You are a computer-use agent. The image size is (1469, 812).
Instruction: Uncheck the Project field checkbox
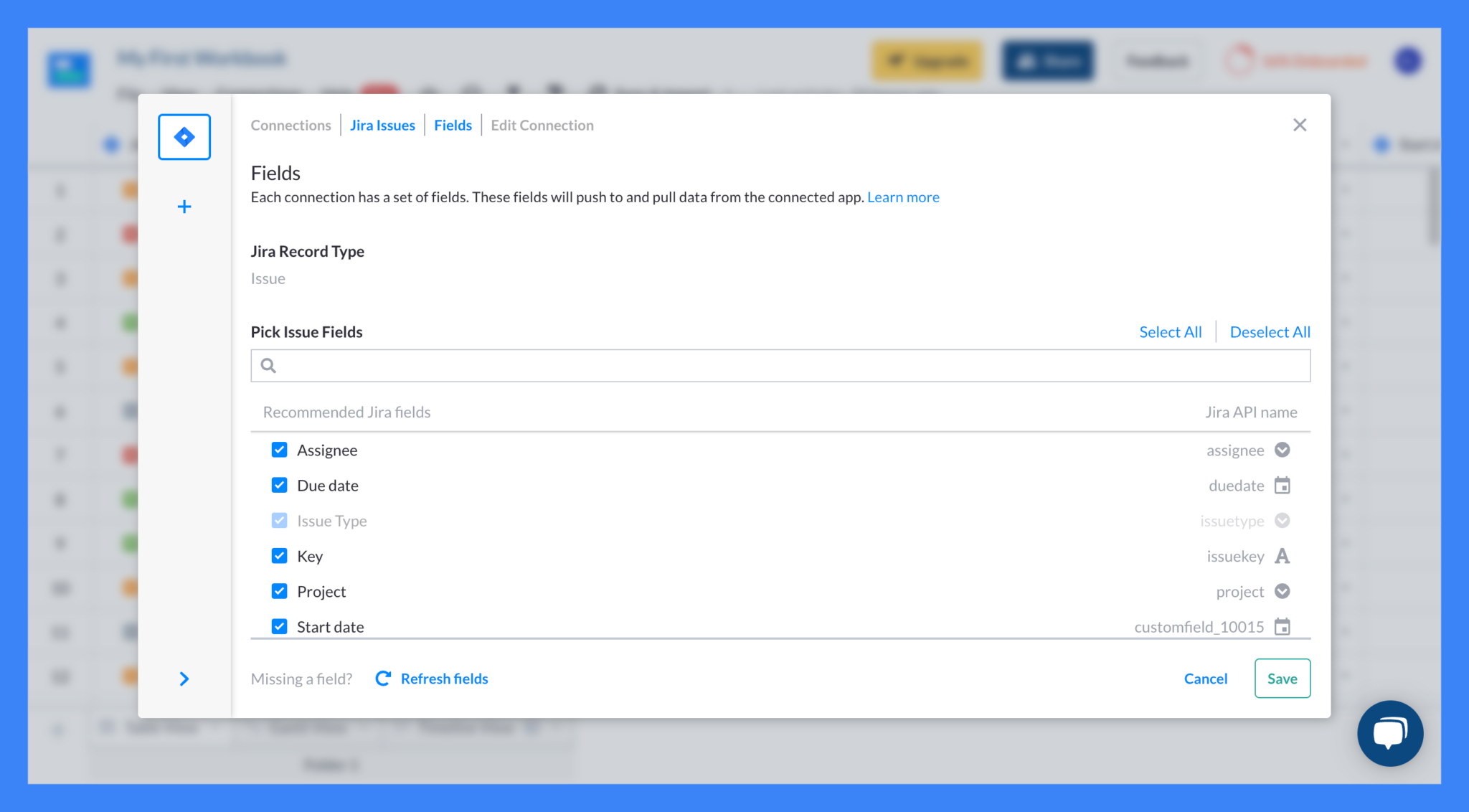280,591
